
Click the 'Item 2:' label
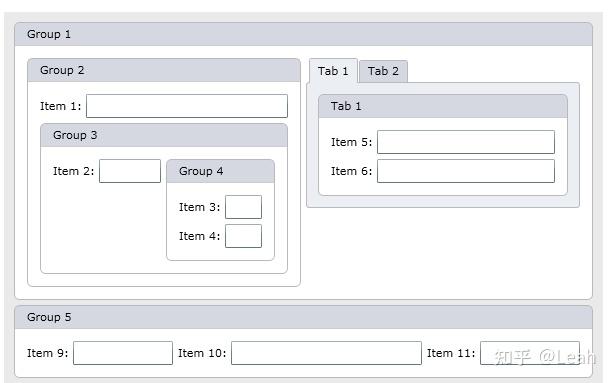point(73,171)
